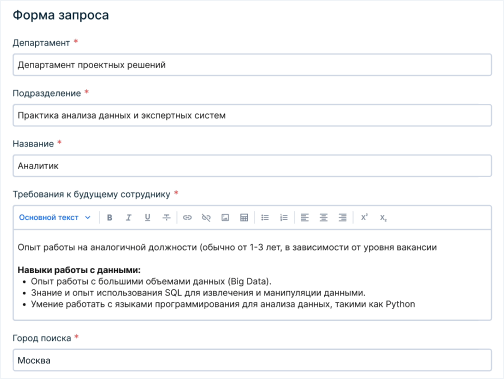This screenshot has width=504, height=379.
Task: Toggle bold formatting in the editor toolbar
Action: [109, 218]
